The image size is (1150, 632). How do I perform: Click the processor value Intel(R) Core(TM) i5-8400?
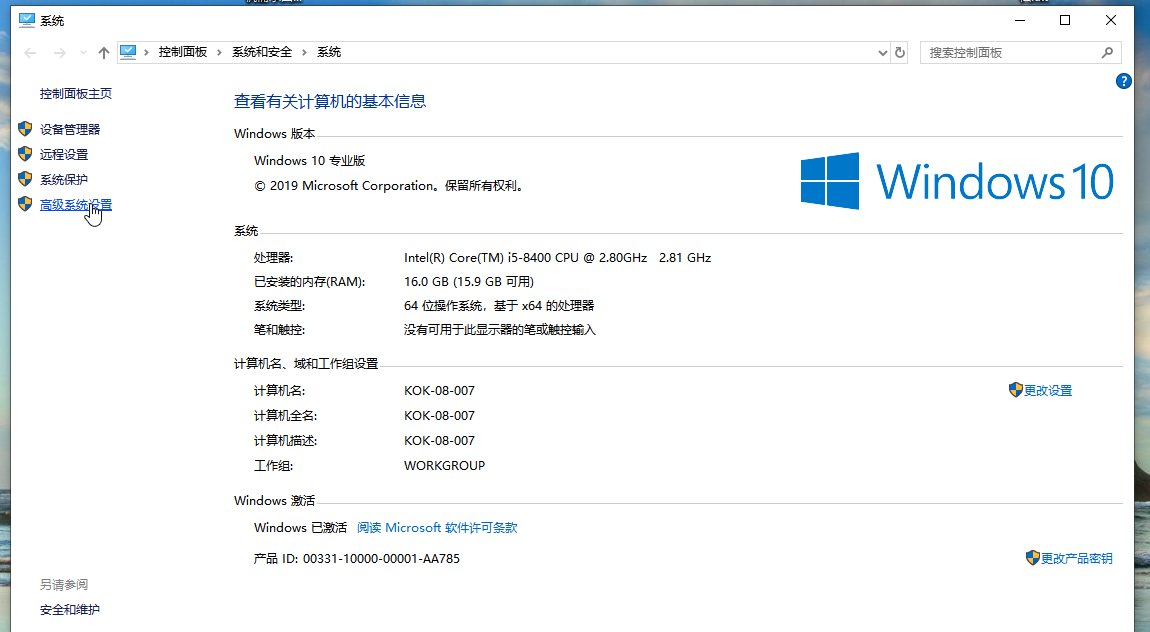coord(557,258)
